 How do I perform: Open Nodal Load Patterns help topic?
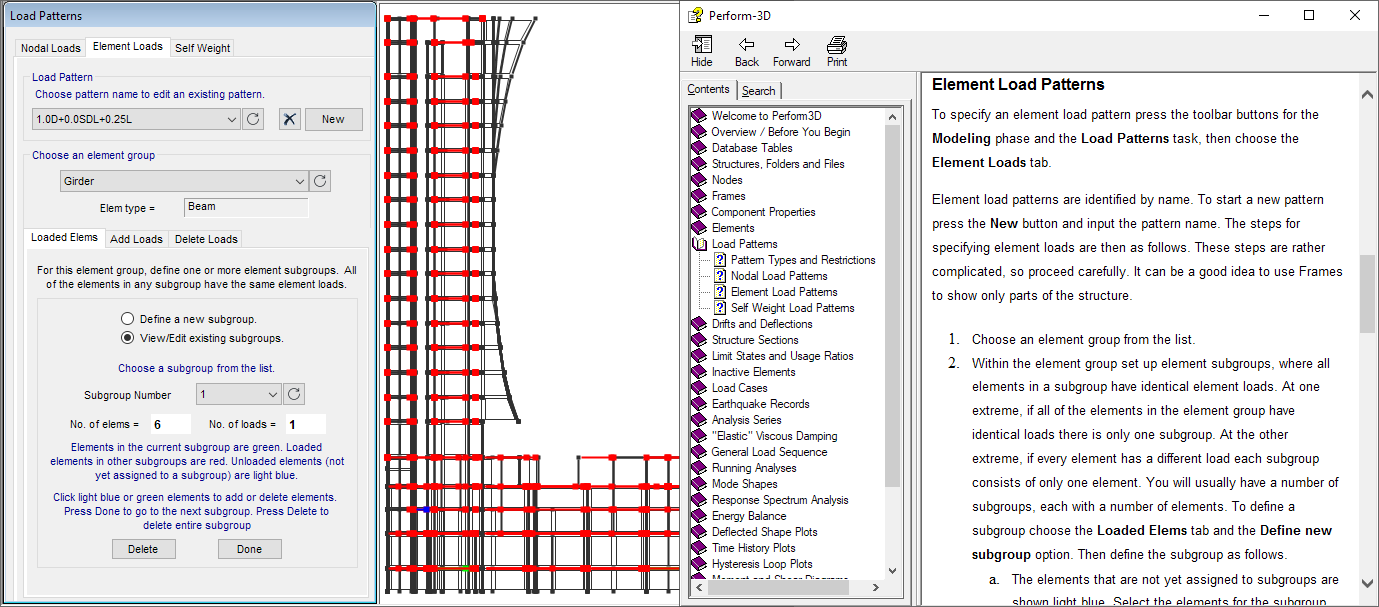point(778,276)
